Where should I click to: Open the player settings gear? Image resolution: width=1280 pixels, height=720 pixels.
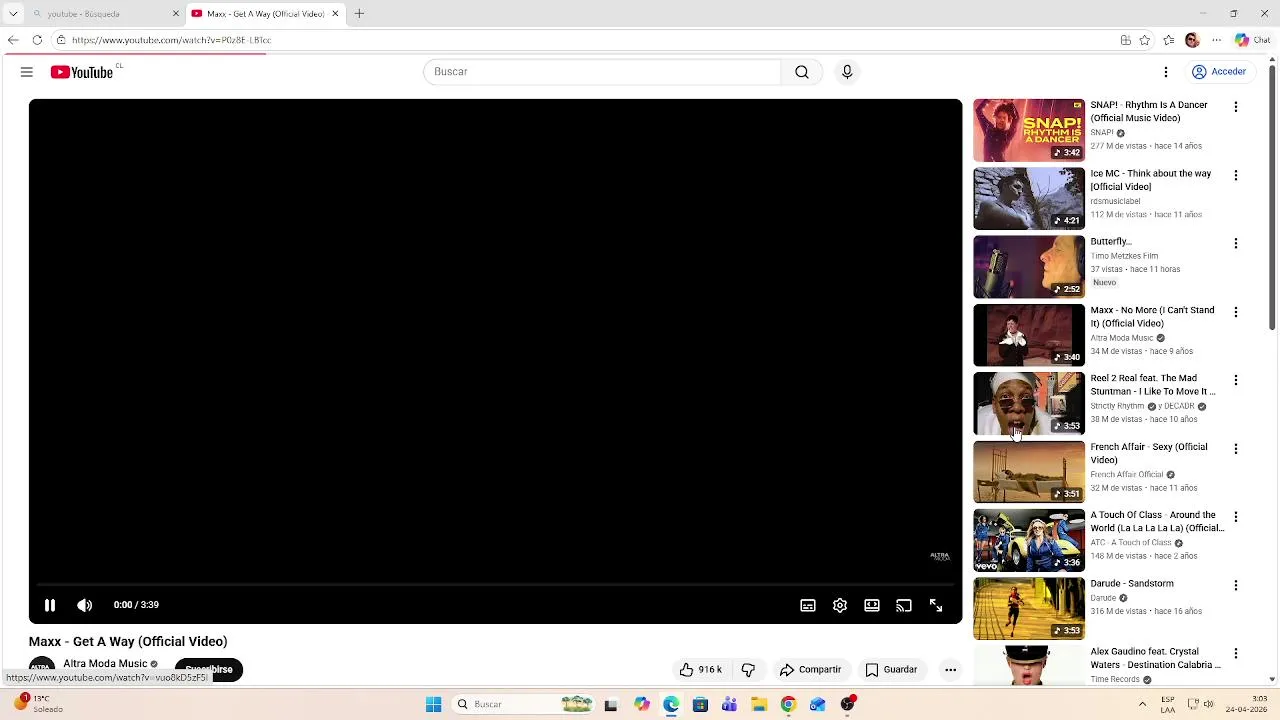click(840, 605)
